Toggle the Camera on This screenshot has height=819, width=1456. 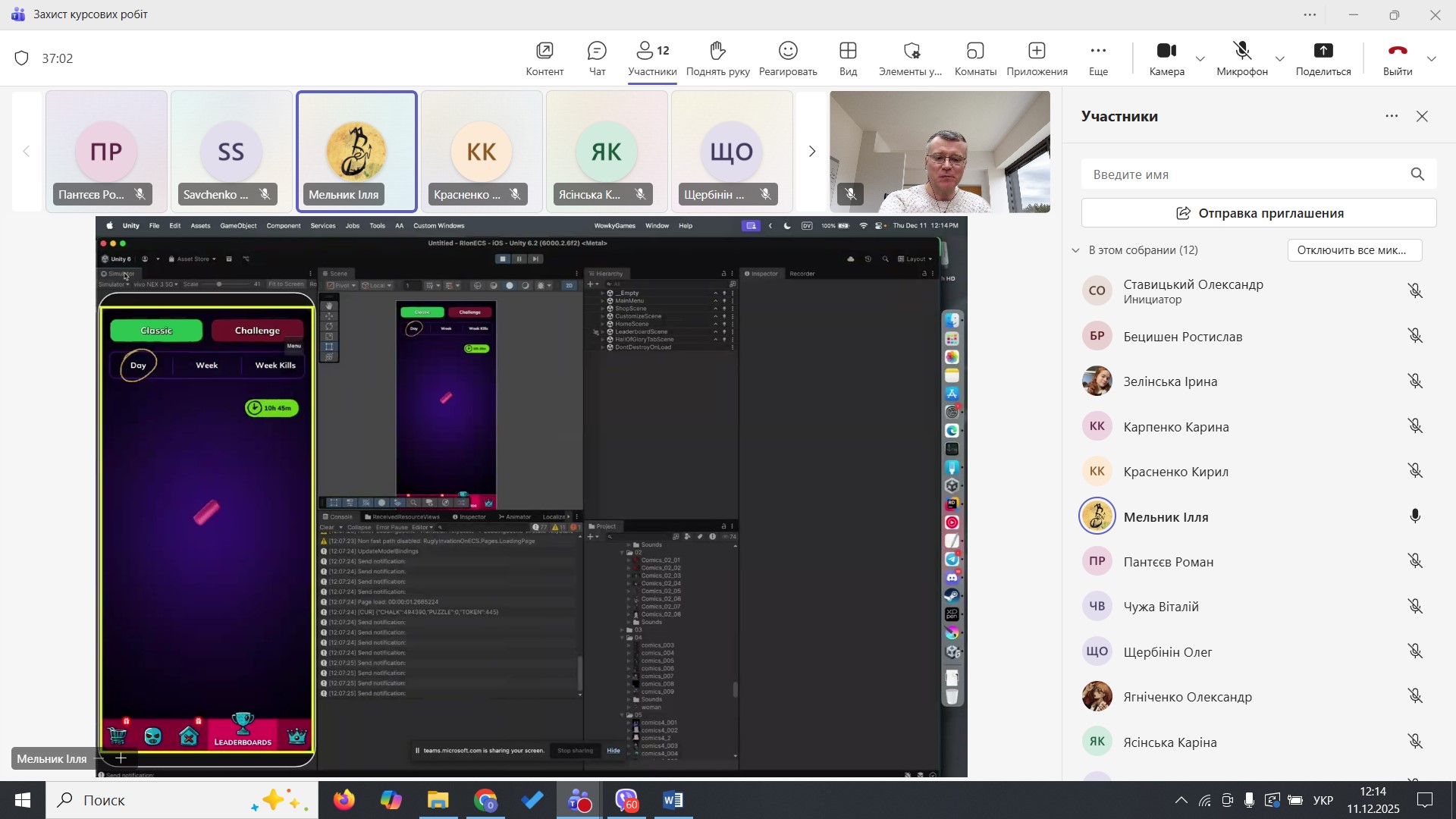click(x=1166, y=58)
